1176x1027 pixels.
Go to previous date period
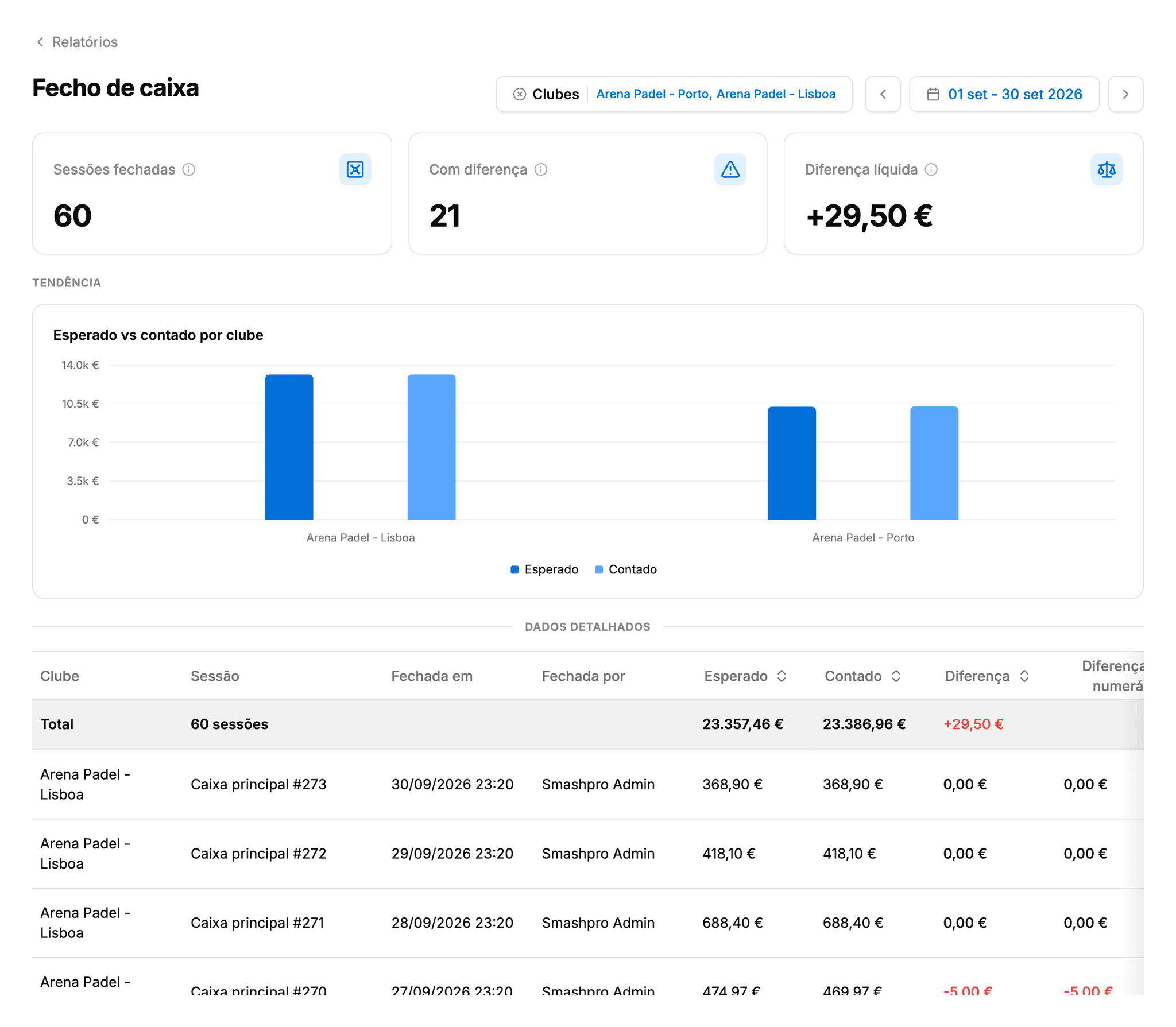[883, 94]
